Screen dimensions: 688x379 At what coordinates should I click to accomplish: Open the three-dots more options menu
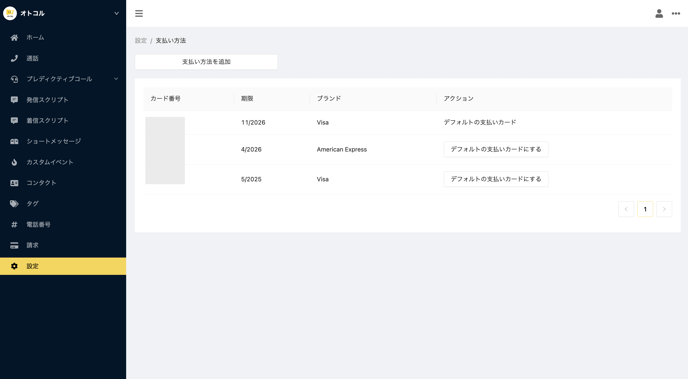pyautogui.click(x=676, y=14)
